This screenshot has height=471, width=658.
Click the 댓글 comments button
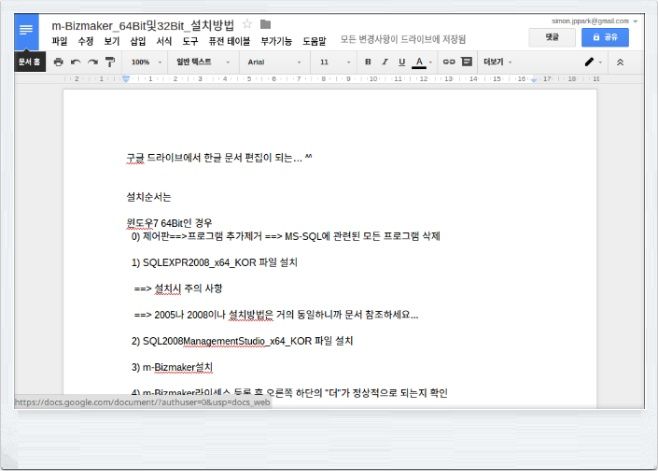click(x=552, y=37)
